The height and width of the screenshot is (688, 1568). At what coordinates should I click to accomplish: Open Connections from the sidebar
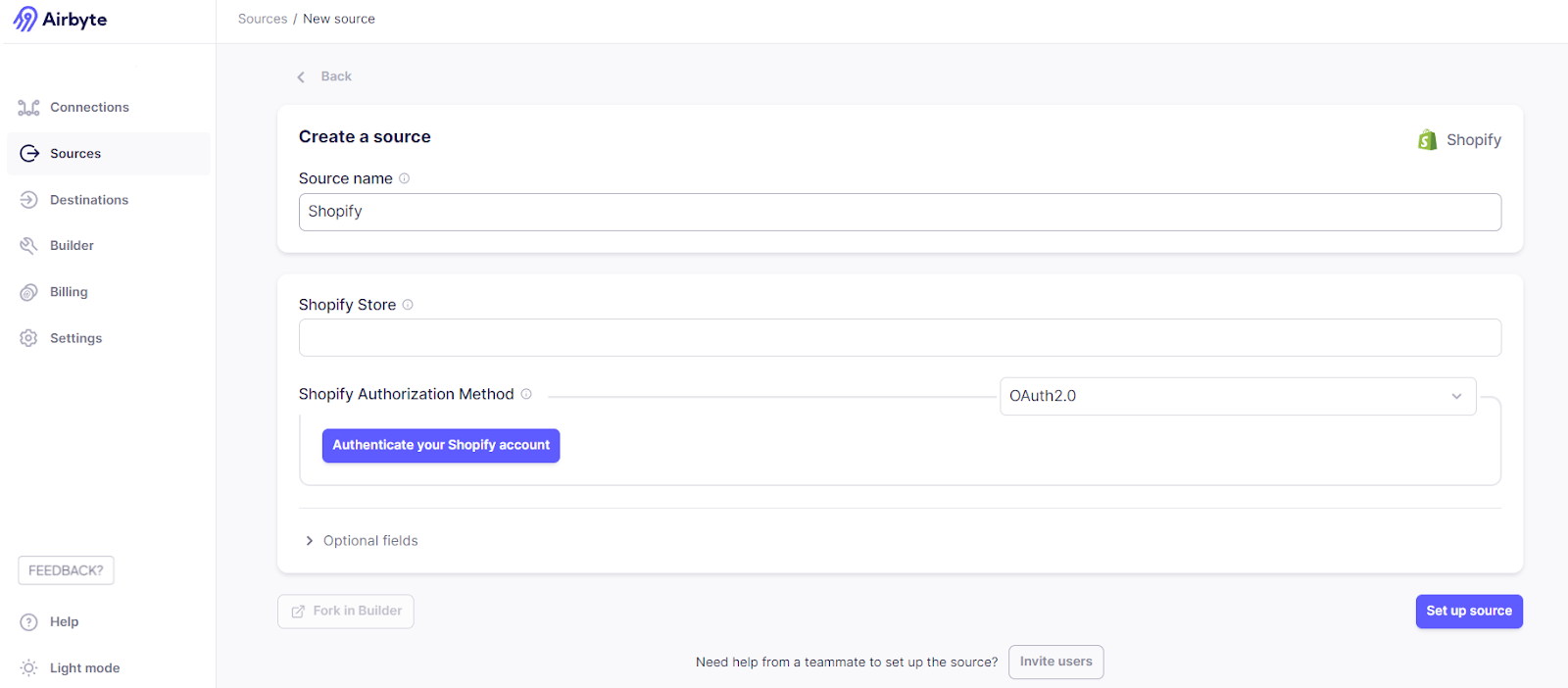click(89, 108)
